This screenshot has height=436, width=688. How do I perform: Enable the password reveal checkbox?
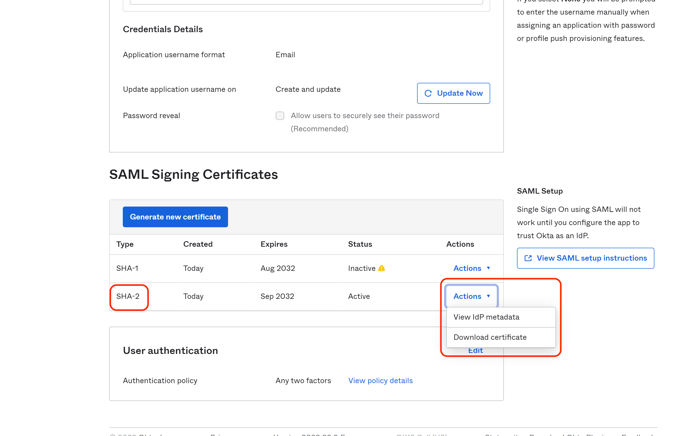click(x=280, y=116)
